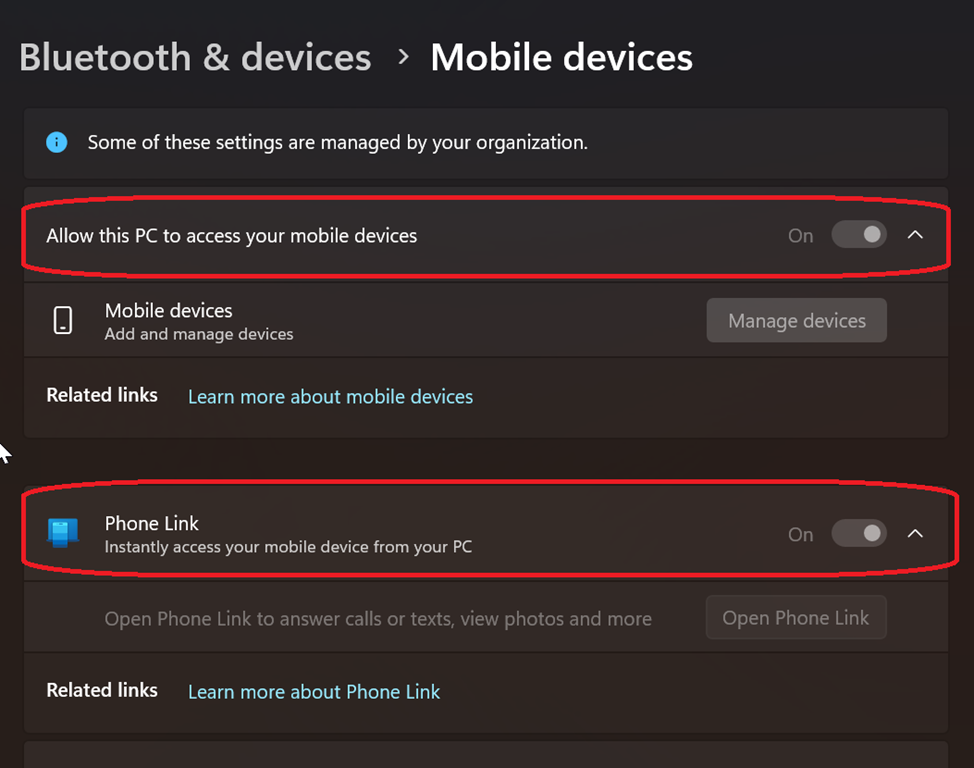Click the Allow this PC to access label
The height and width of the screenshot is (768, 974).
(x=231, y=236)
